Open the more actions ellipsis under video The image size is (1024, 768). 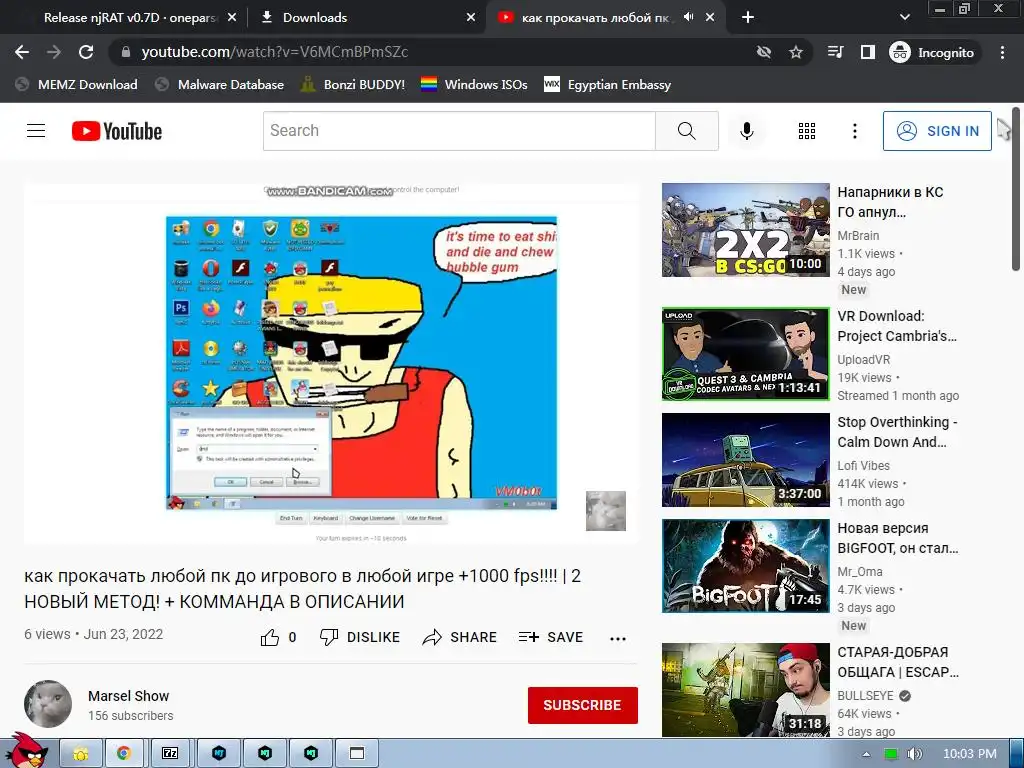click(618, 638)
